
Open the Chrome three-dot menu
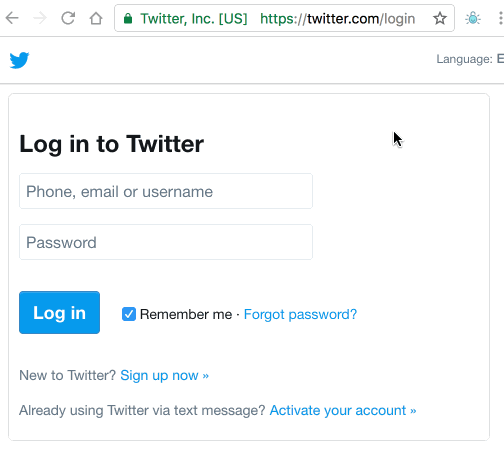coord(501,18)
